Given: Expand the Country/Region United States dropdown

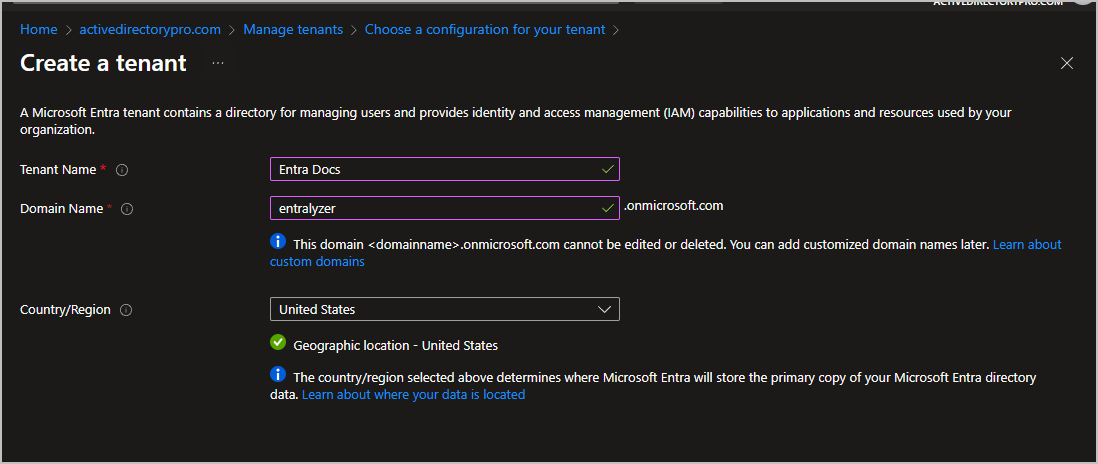Looking at the screenshot, I should click(444, 309).
